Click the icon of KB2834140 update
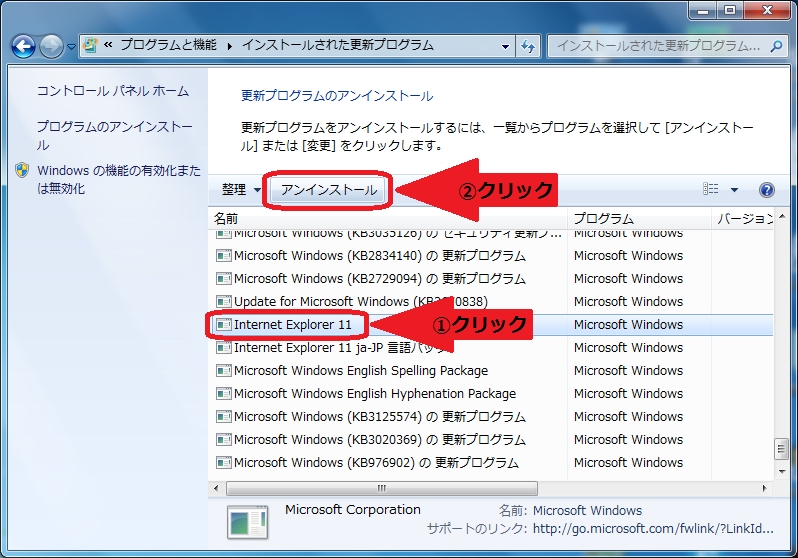 click(224, 256)
